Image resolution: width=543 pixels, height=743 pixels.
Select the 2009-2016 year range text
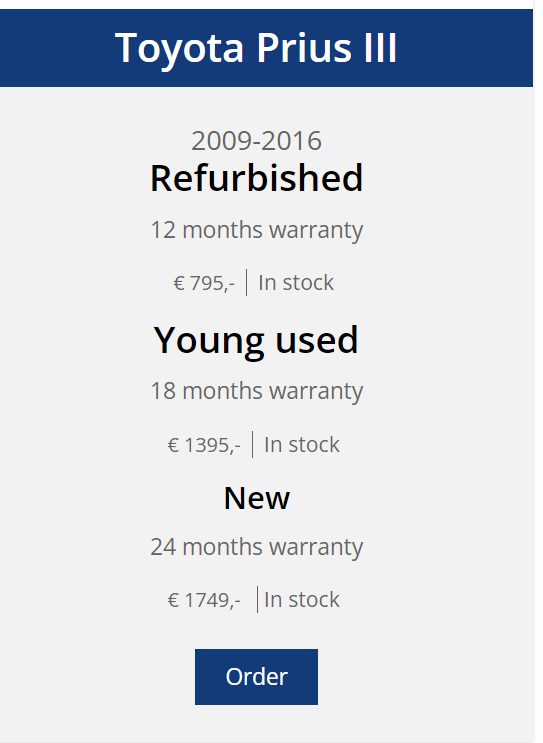[x=256, y=141]
